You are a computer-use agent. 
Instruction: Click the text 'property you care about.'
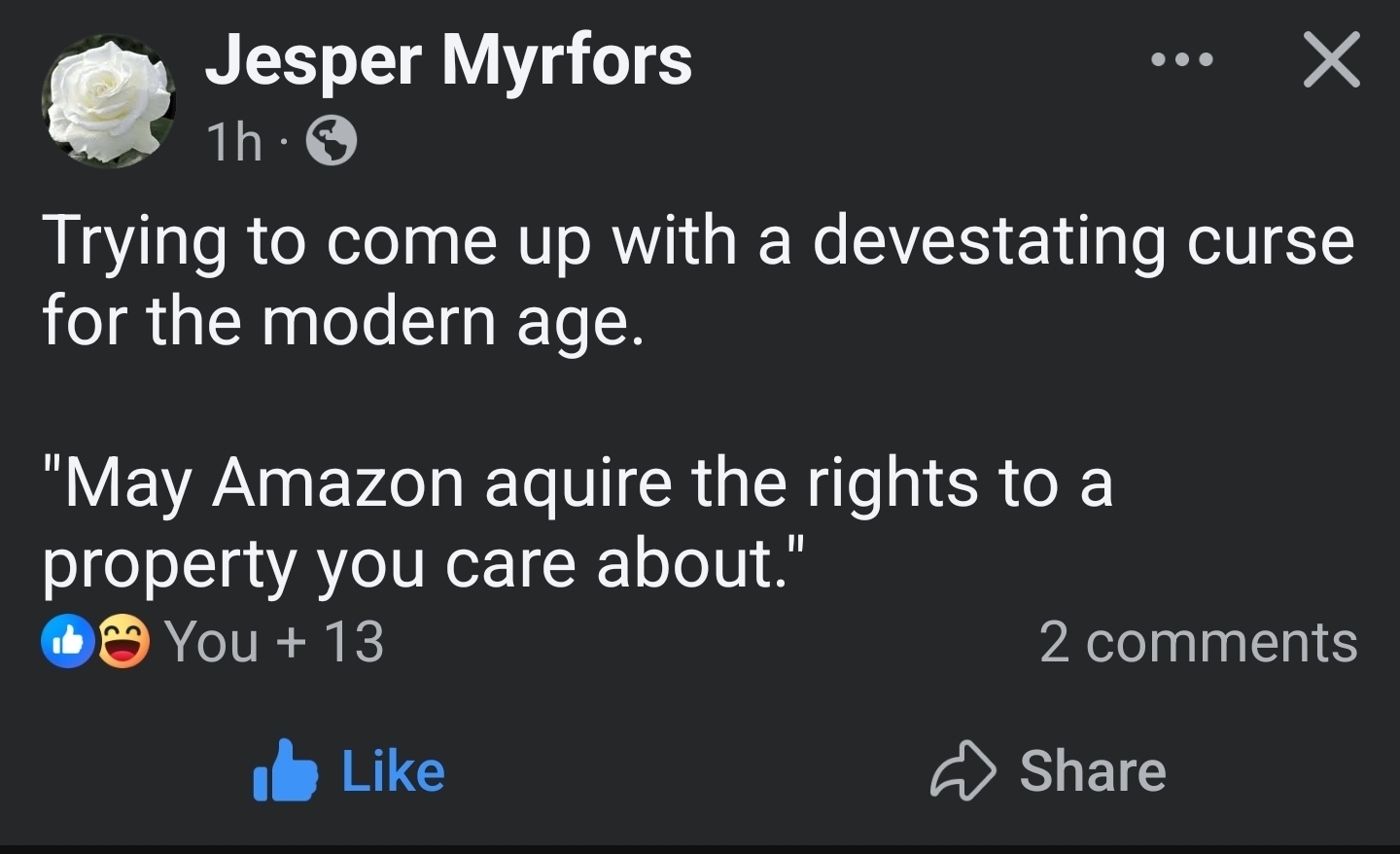424,563
